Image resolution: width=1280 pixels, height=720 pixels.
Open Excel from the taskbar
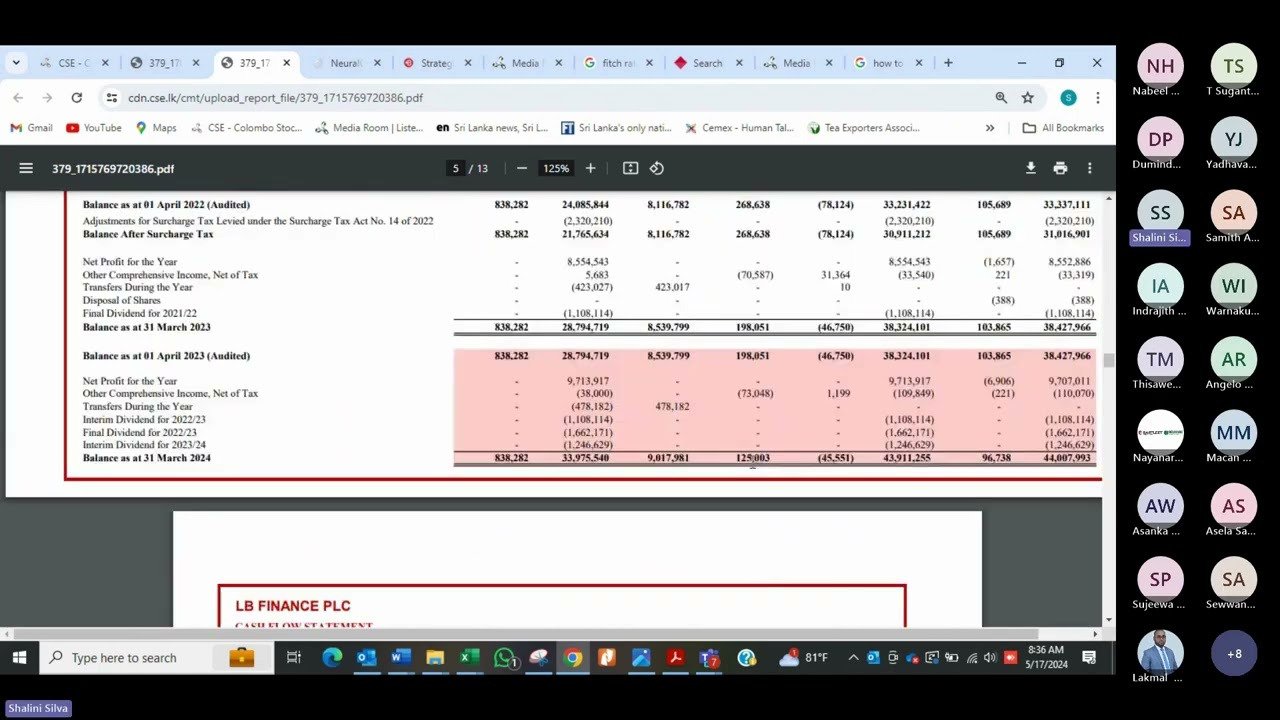(468, 657)
